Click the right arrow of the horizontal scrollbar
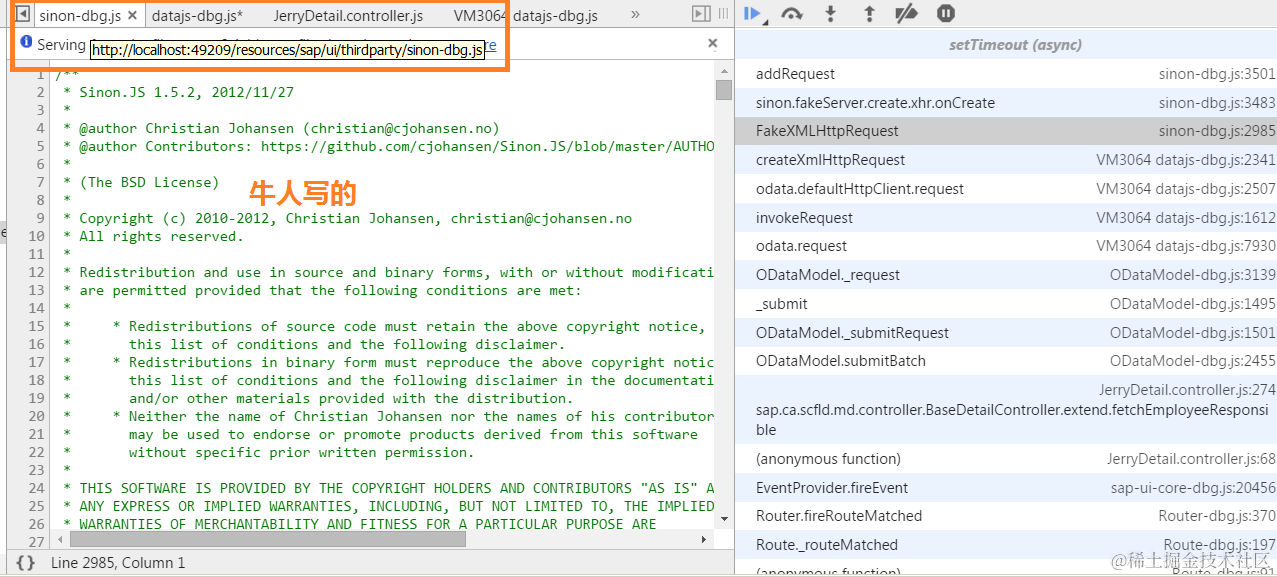Image resolution: width=1277 pixels, height=577 pixels. 706,539
